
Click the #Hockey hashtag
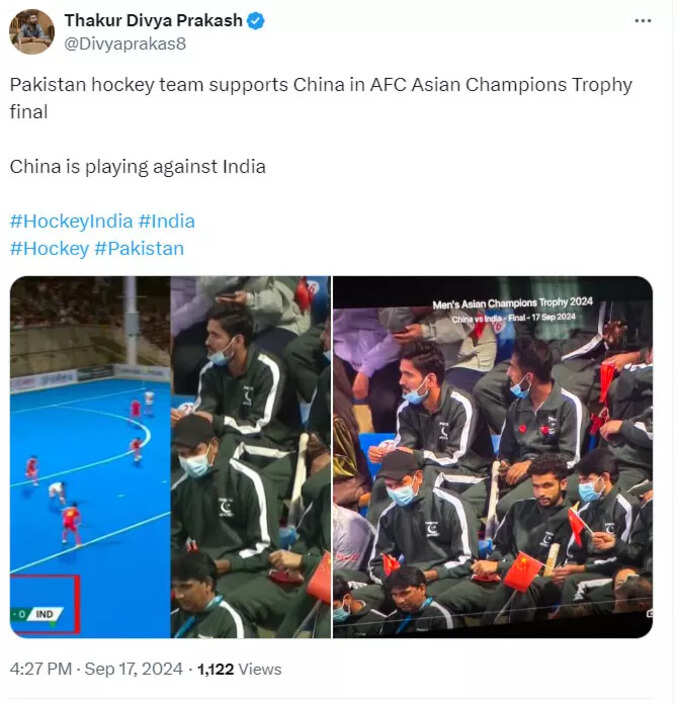(x=49, y=249)
